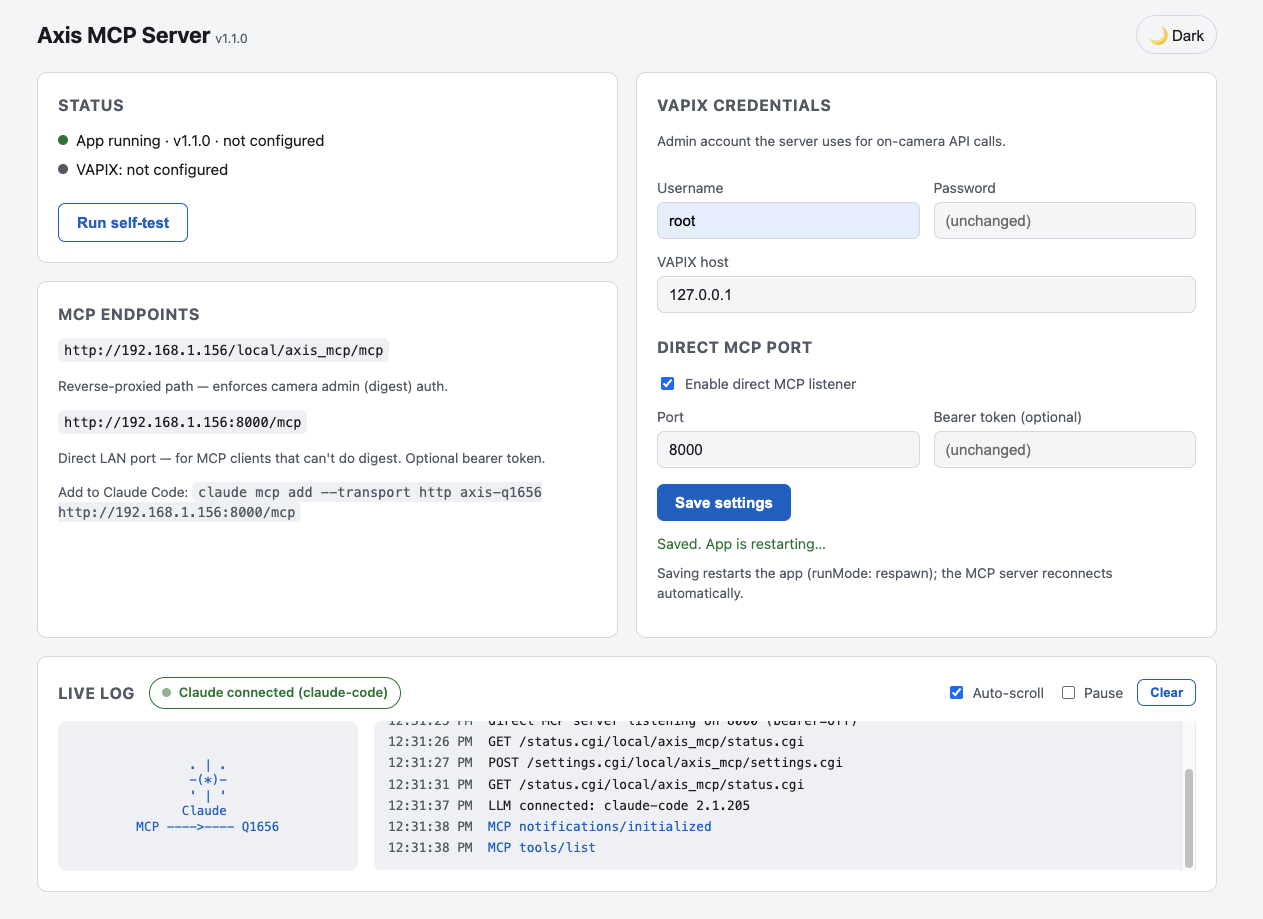This screenshot has height=919, width=1263.
Task: Select the reverse-proxied /local/axis_mcp/mcp URL
Action: (x=224, y=350)
